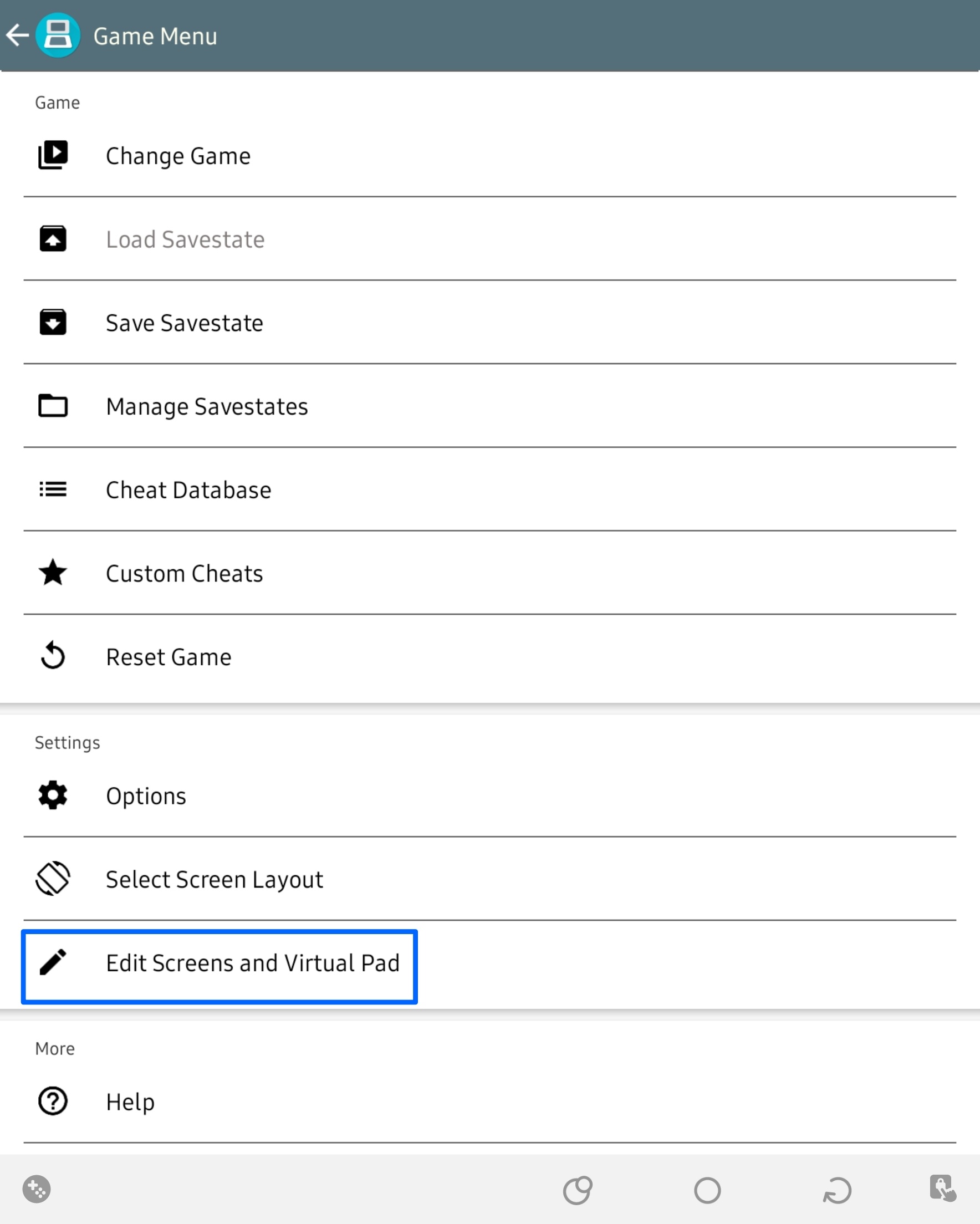Tap the back arrow in the header

pos(18,35)
